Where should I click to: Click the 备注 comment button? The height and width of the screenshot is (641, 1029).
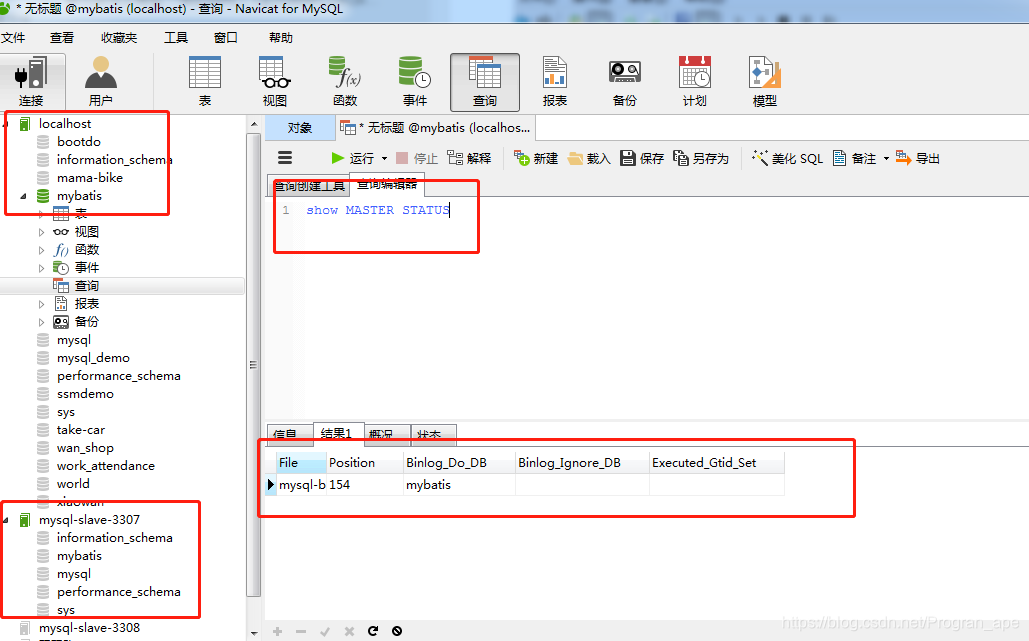[x=854, y=158]
